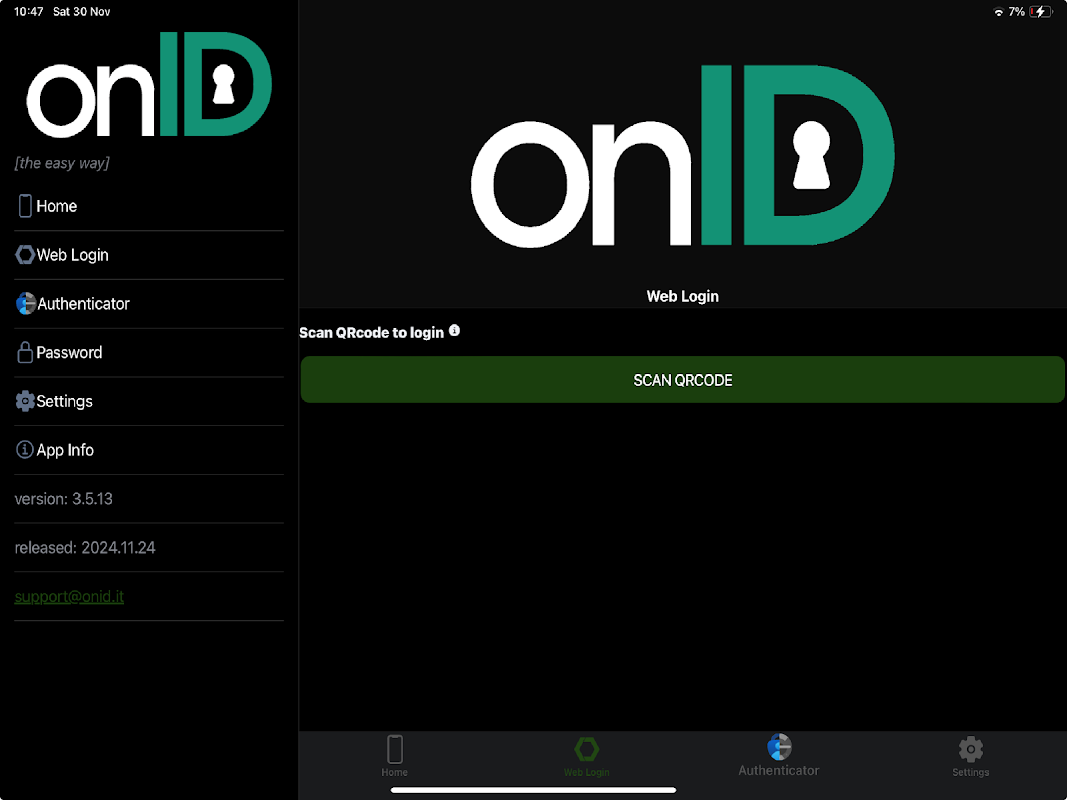The height and width of the screenshot is (800, 1067).
Task: Tap the home indicator bar at screen bottom
Action: tap(534, 790)
